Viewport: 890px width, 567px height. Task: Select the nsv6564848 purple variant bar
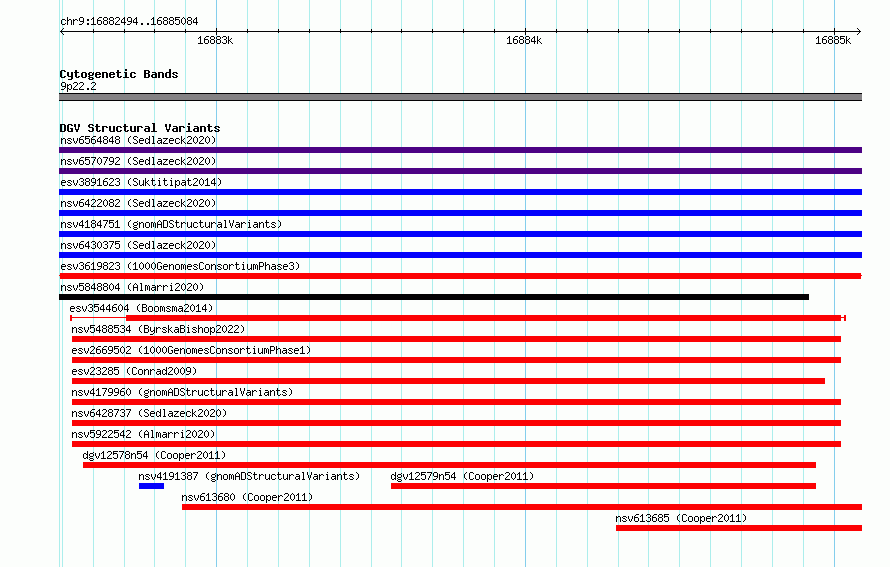(x=460, y=150)
